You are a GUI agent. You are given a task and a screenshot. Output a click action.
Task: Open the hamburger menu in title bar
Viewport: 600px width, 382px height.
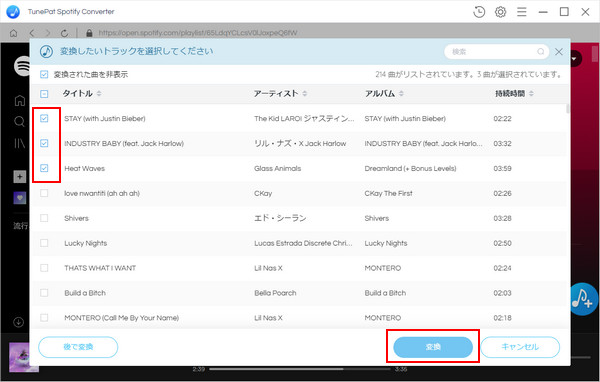coord(522,12)
